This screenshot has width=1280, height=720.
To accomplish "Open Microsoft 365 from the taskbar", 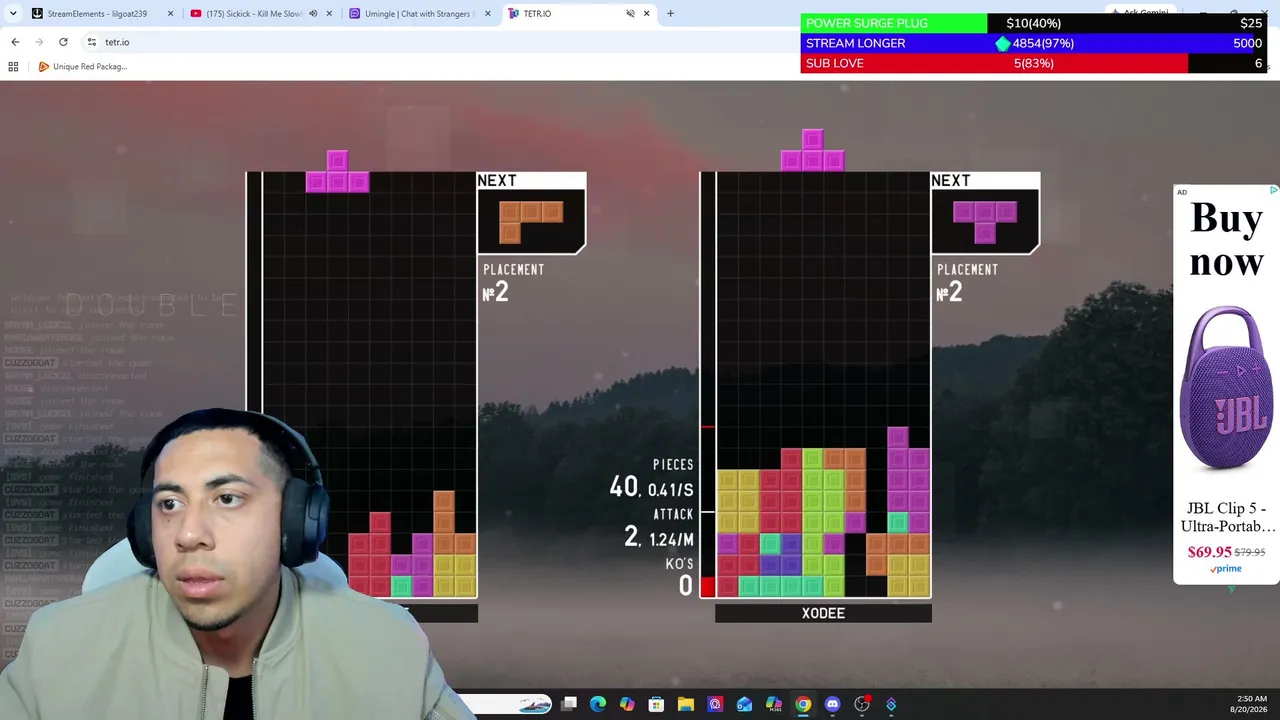I will pos(773,704).
